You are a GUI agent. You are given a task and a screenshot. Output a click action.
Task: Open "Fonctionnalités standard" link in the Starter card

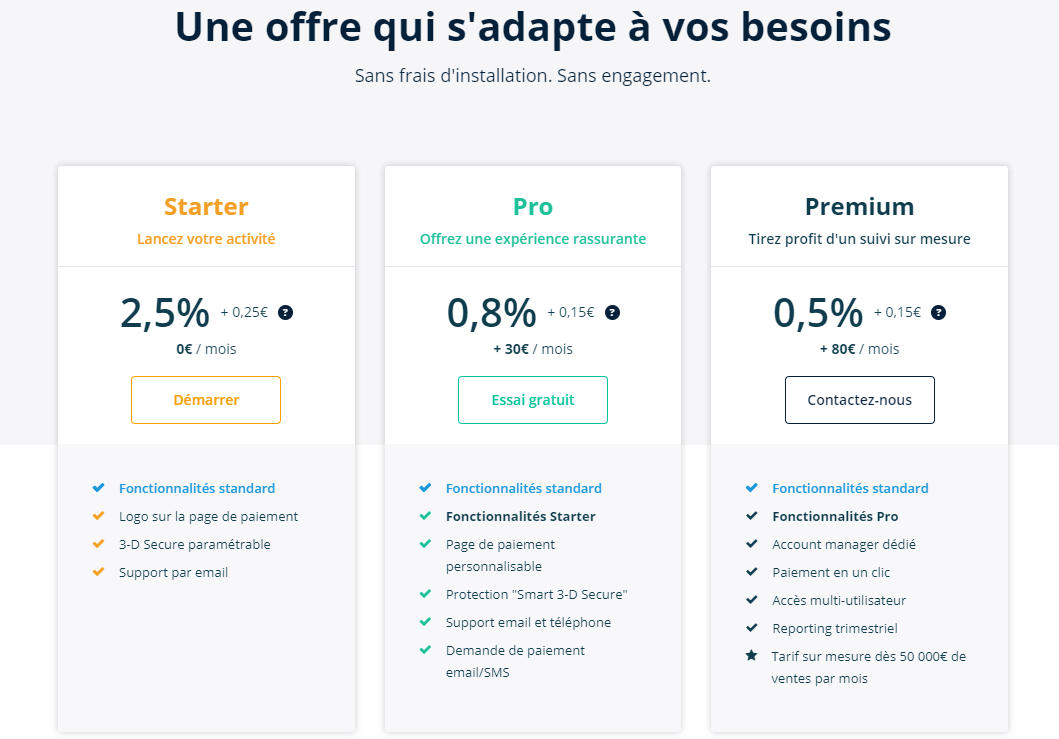197,488
